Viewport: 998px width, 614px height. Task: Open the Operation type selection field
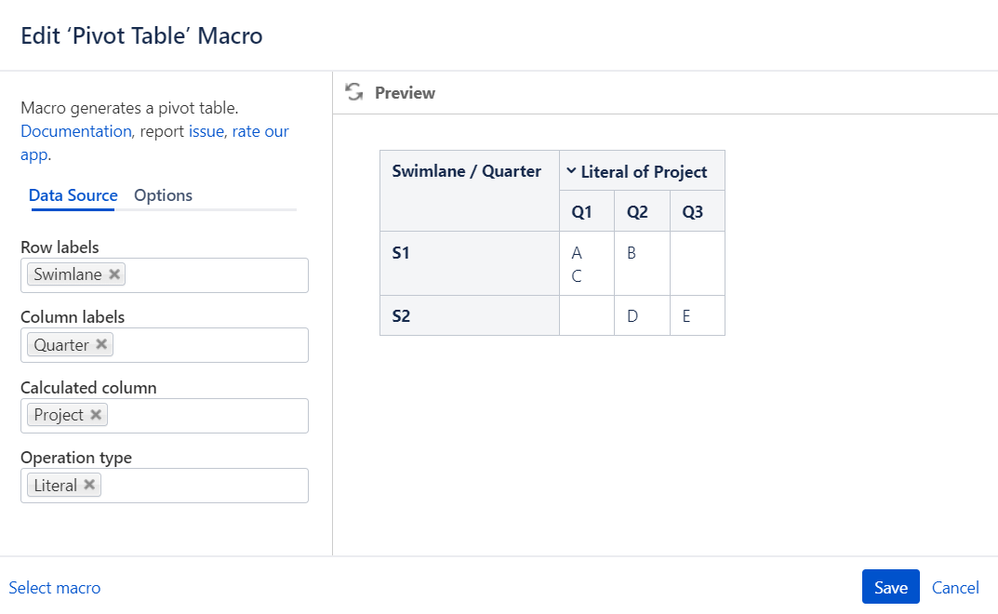[x=220, y=485]
